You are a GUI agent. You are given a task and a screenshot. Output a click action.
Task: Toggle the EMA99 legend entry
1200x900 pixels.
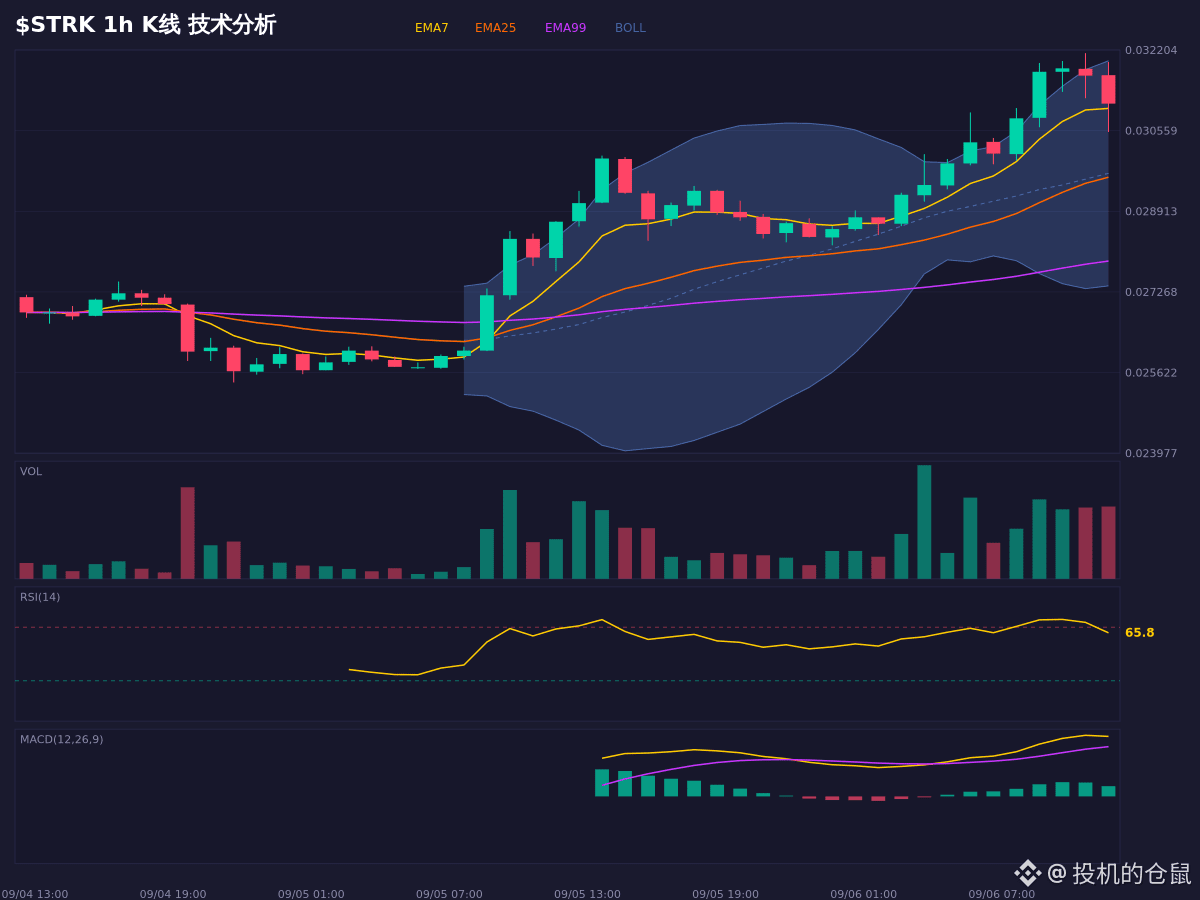565,28
